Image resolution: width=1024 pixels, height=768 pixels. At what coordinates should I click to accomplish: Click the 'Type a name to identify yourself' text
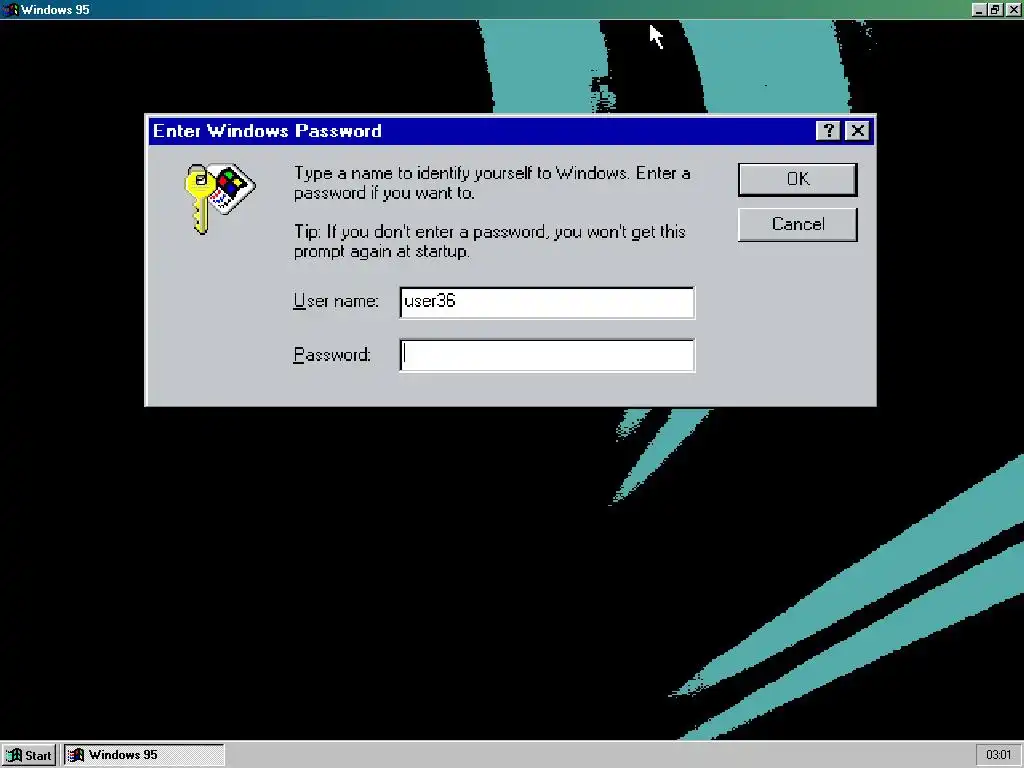492,182
